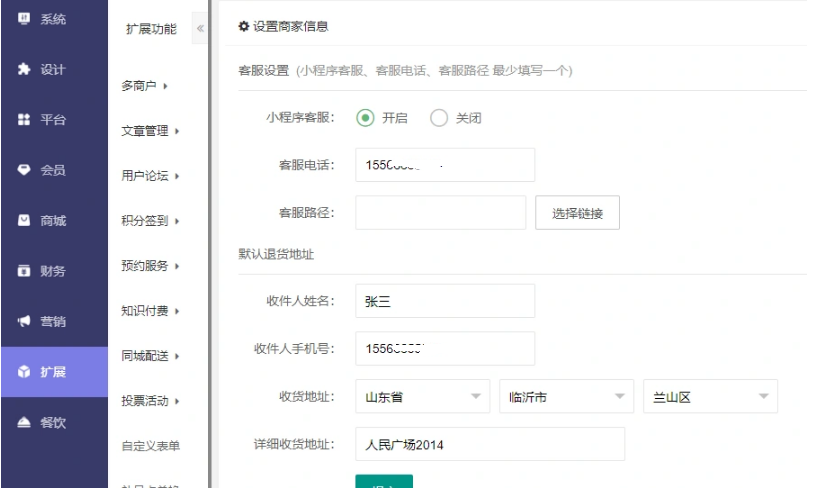Click the 财务 finance icon in sidebar
Viewport: 826px width, 488px height.
click(25, 271)
